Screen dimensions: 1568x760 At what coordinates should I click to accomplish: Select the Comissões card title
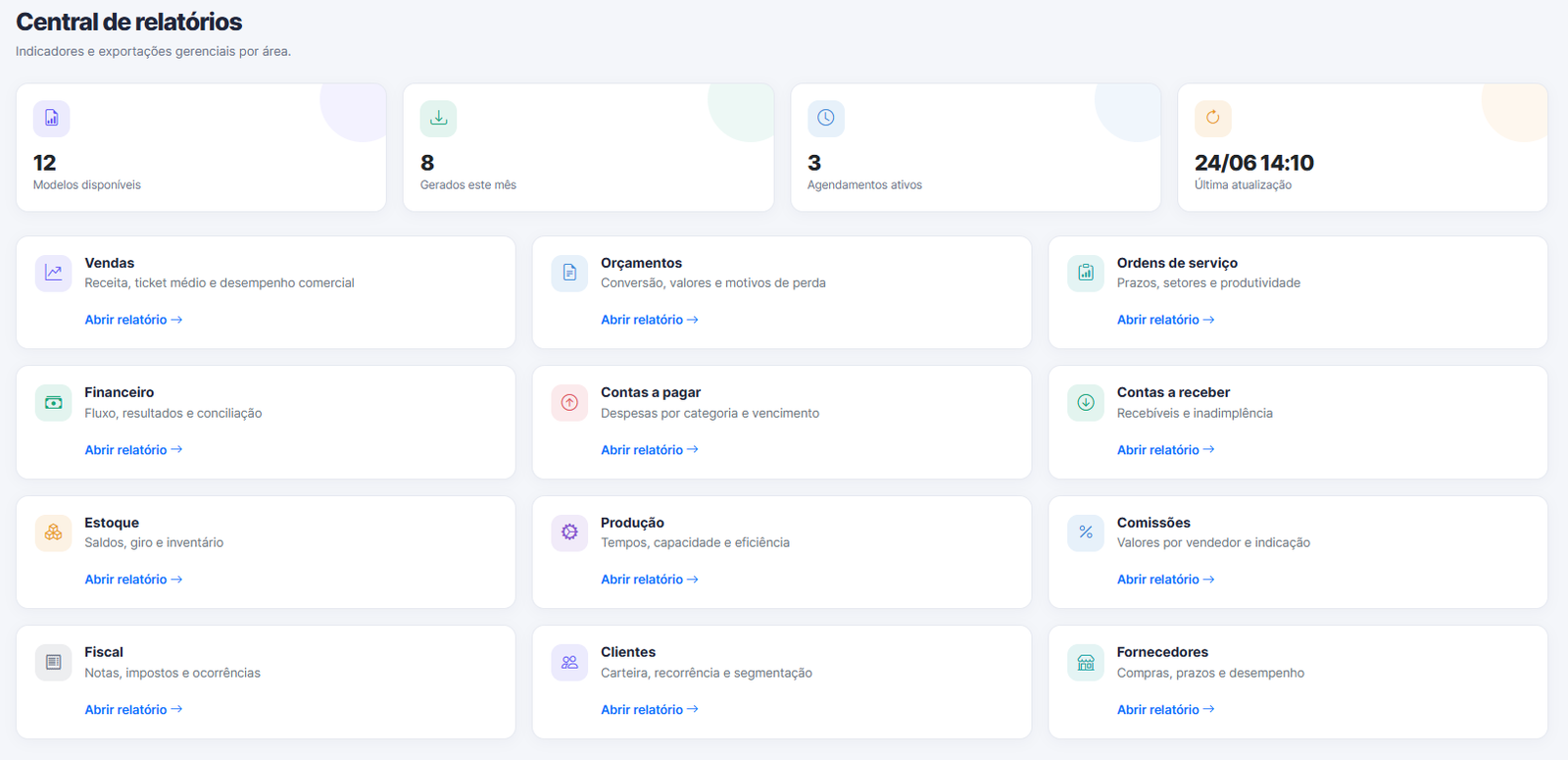pyautogui.click(x=1153, y=523)
